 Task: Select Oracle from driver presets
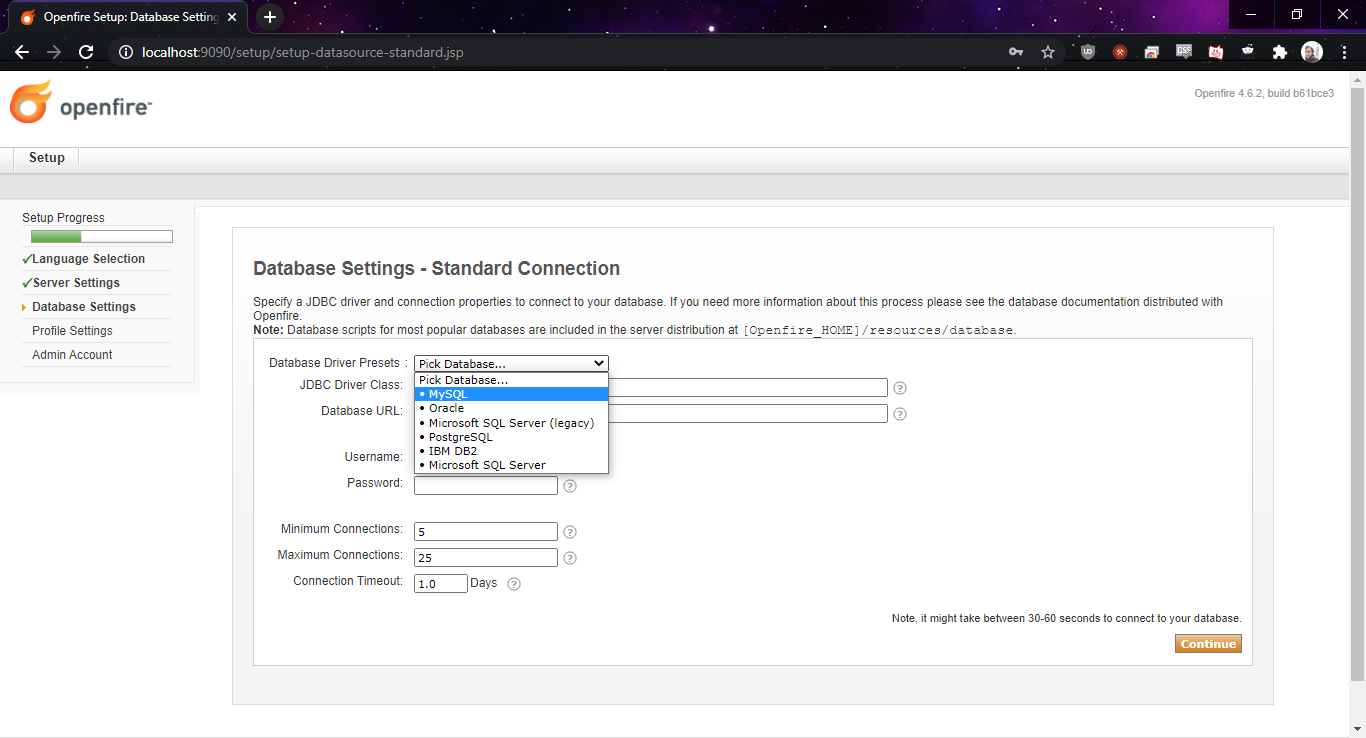pyautogui.click(x=511, y=408)
